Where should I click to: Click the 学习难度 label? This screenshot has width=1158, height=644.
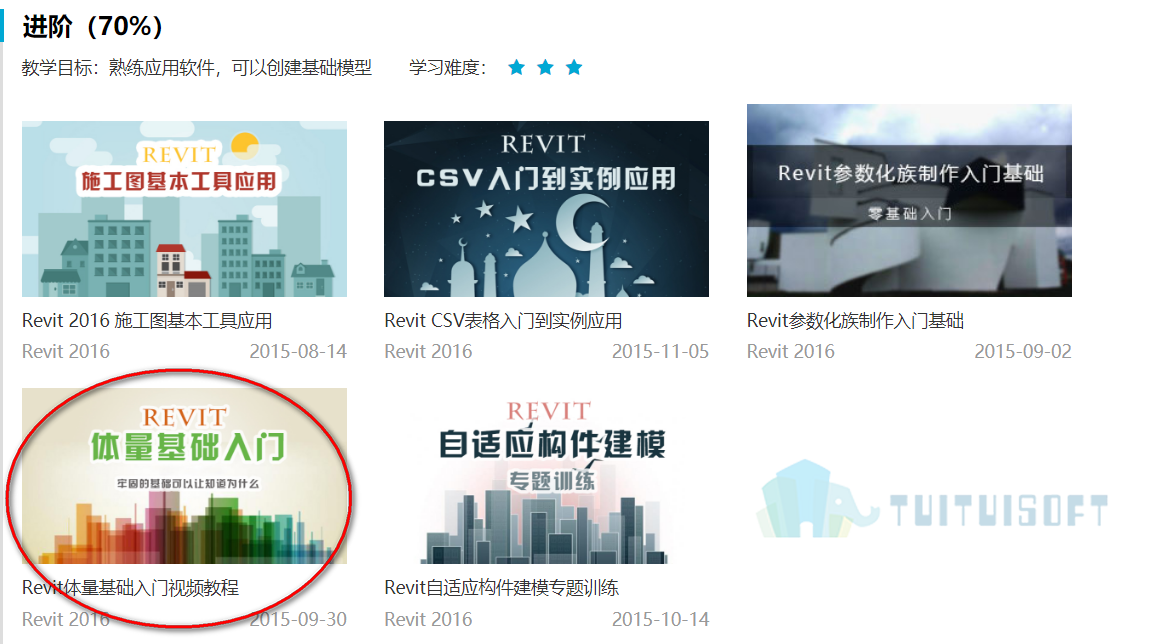(x=448, y=68)
